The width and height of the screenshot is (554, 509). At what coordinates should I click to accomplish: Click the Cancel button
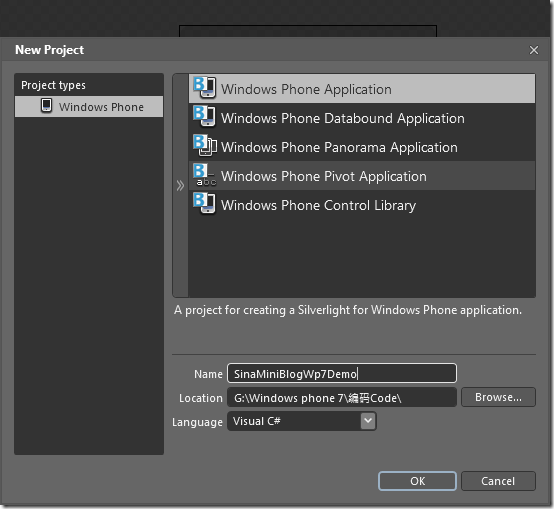coord(498,481)
